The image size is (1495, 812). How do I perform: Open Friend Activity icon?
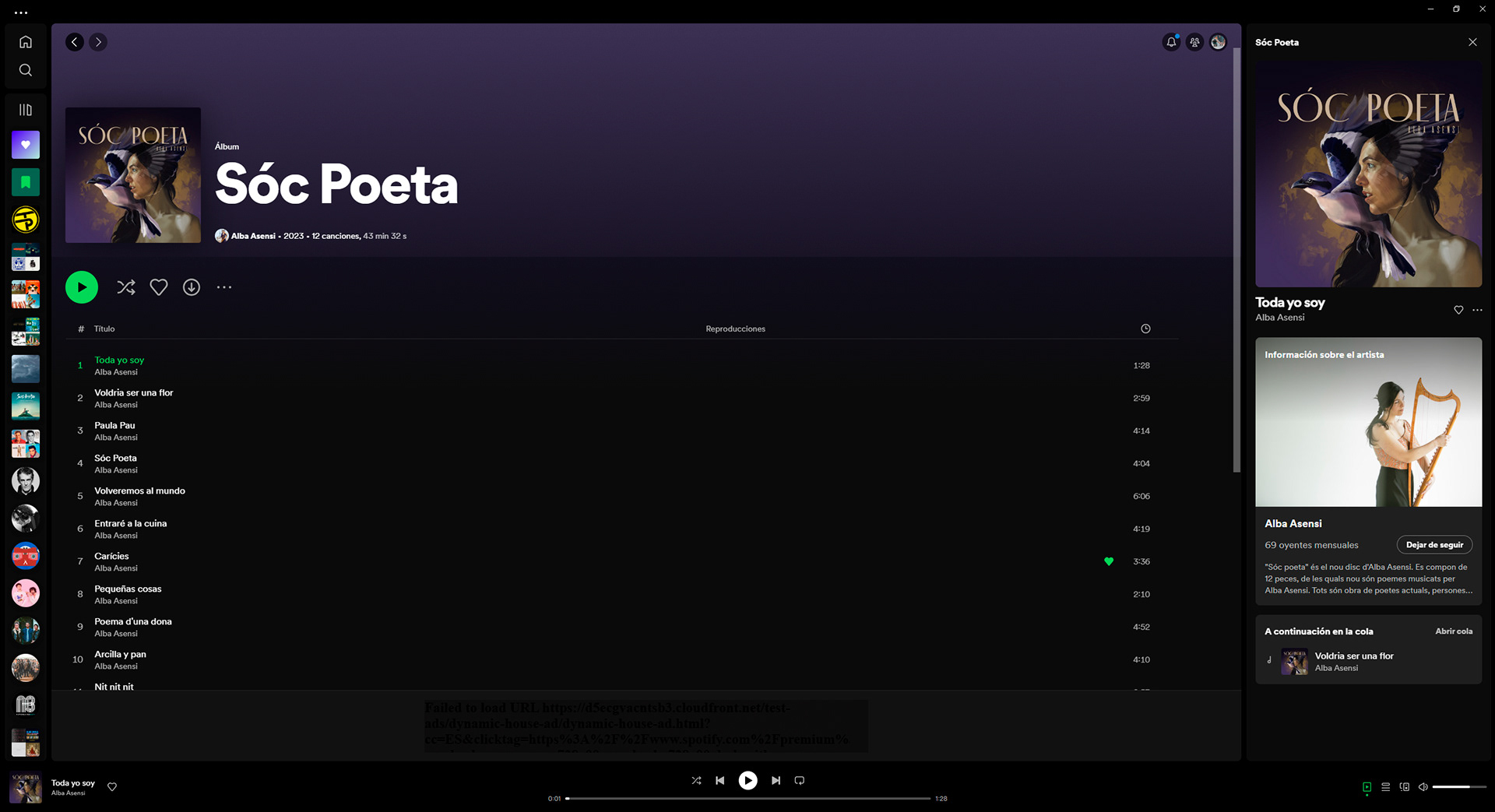[x=1194, y=42]
